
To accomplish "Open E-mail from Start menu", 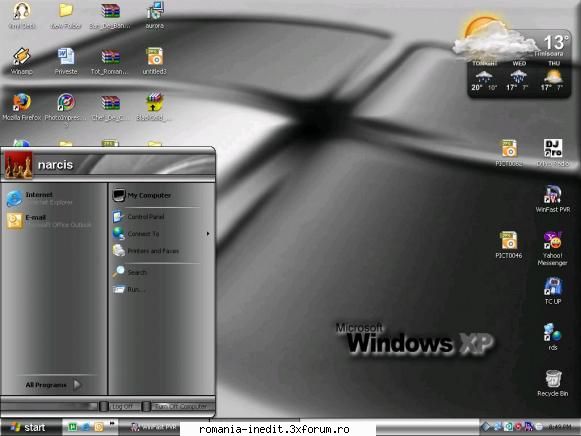I will (x=48, y=221).
